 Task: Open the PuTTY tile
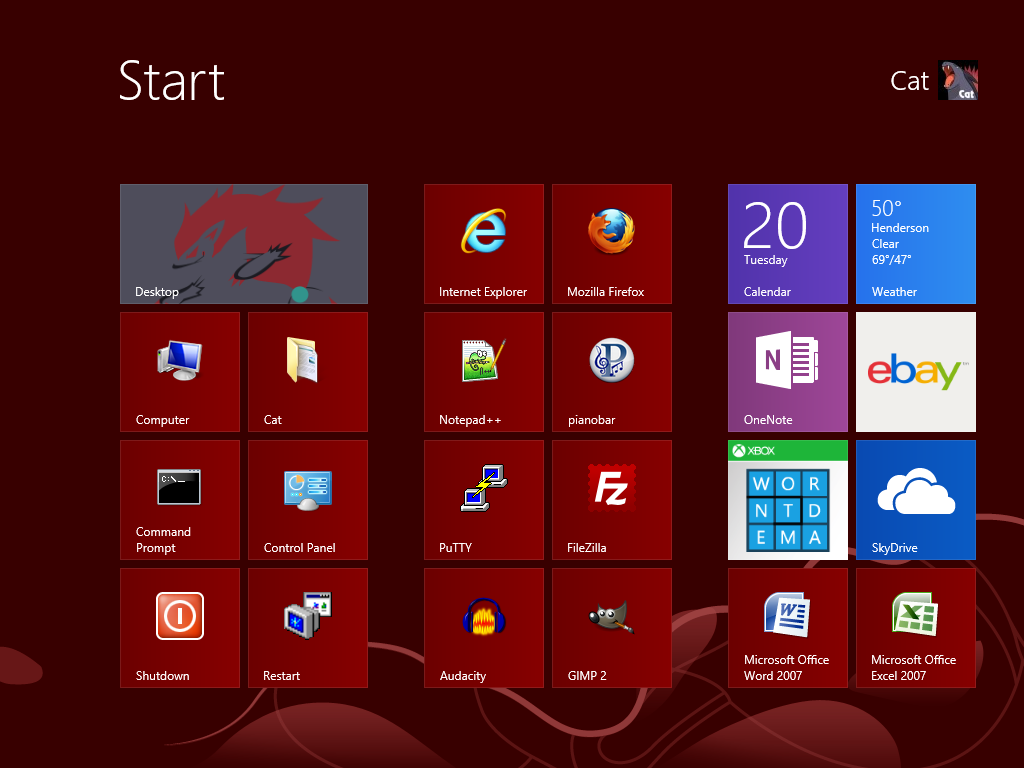point(483,499)
